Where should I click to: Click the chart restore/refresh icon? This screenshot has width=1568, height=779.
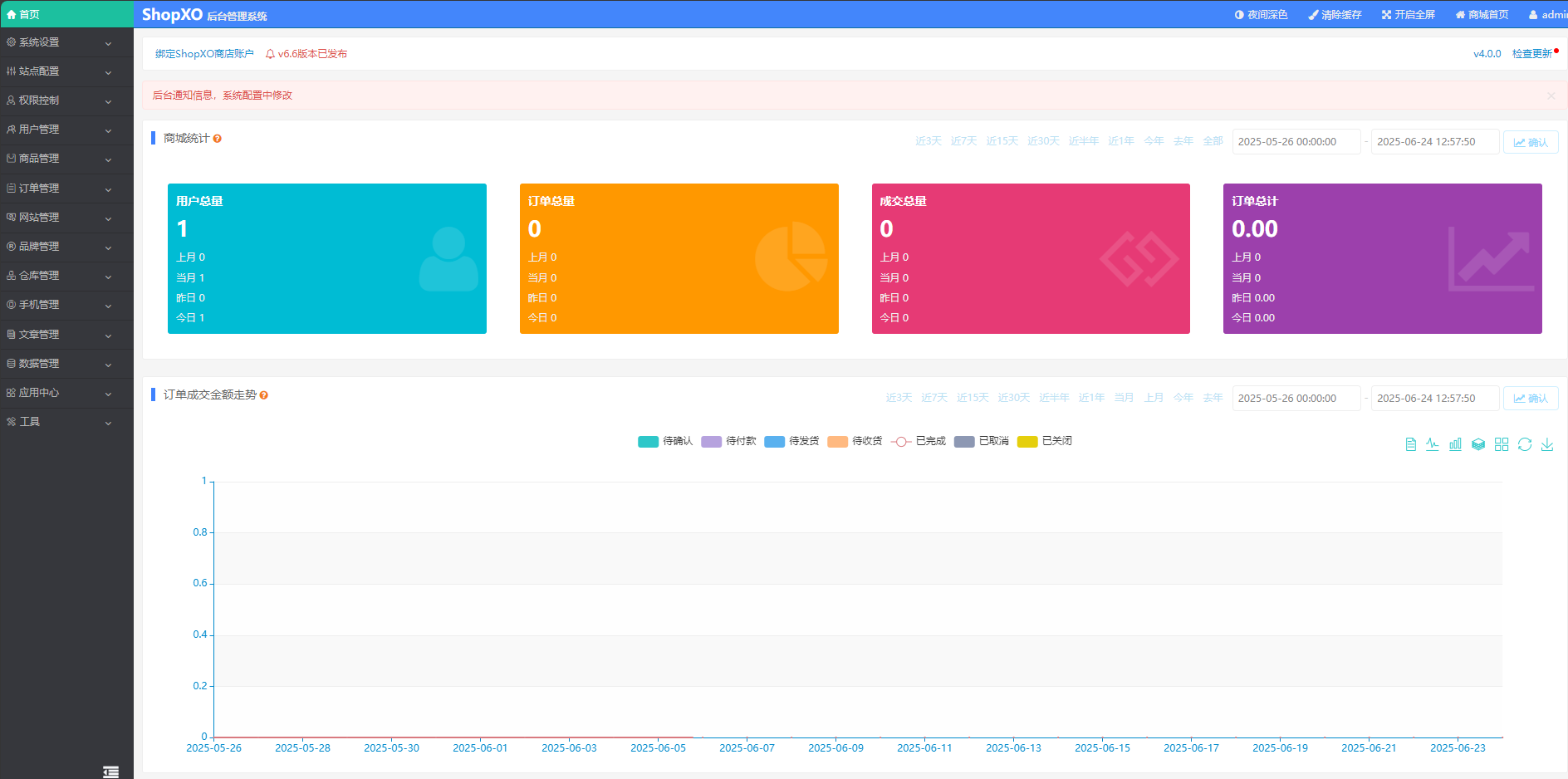[x=1525, y=444]
